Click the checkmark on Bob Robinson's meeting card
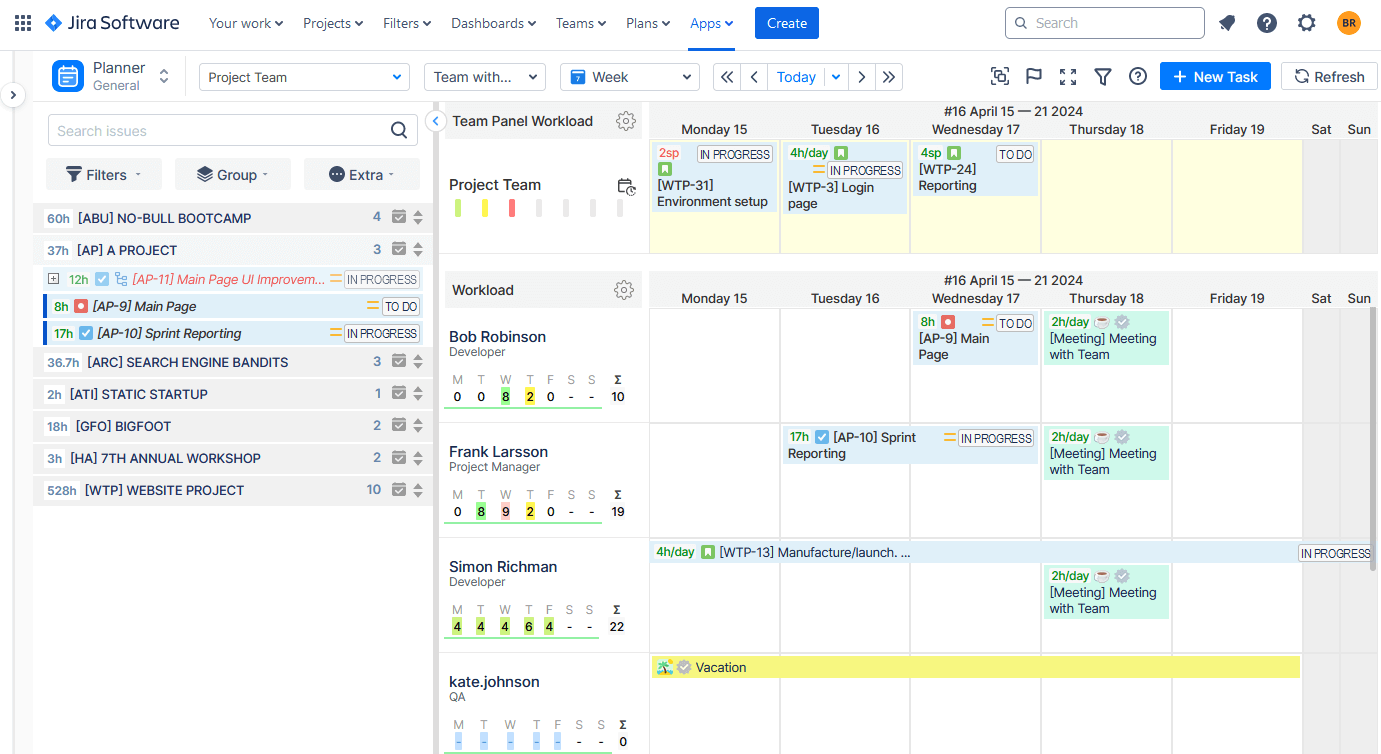The height and width of the screenshot is (754, 1381). 1122,322
